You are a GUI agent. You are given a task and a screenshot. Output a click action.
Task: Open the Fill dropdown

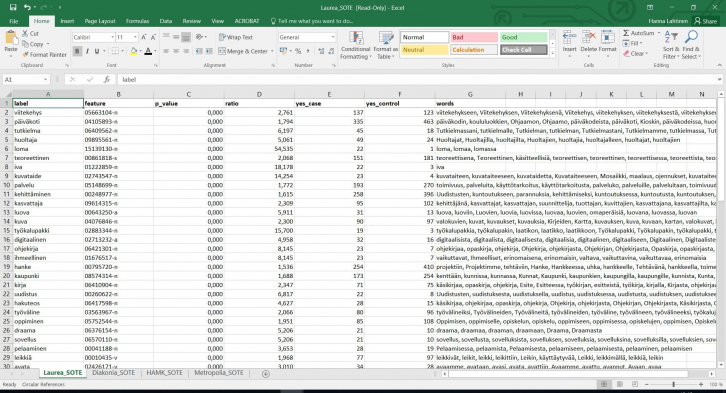point(632,43)
